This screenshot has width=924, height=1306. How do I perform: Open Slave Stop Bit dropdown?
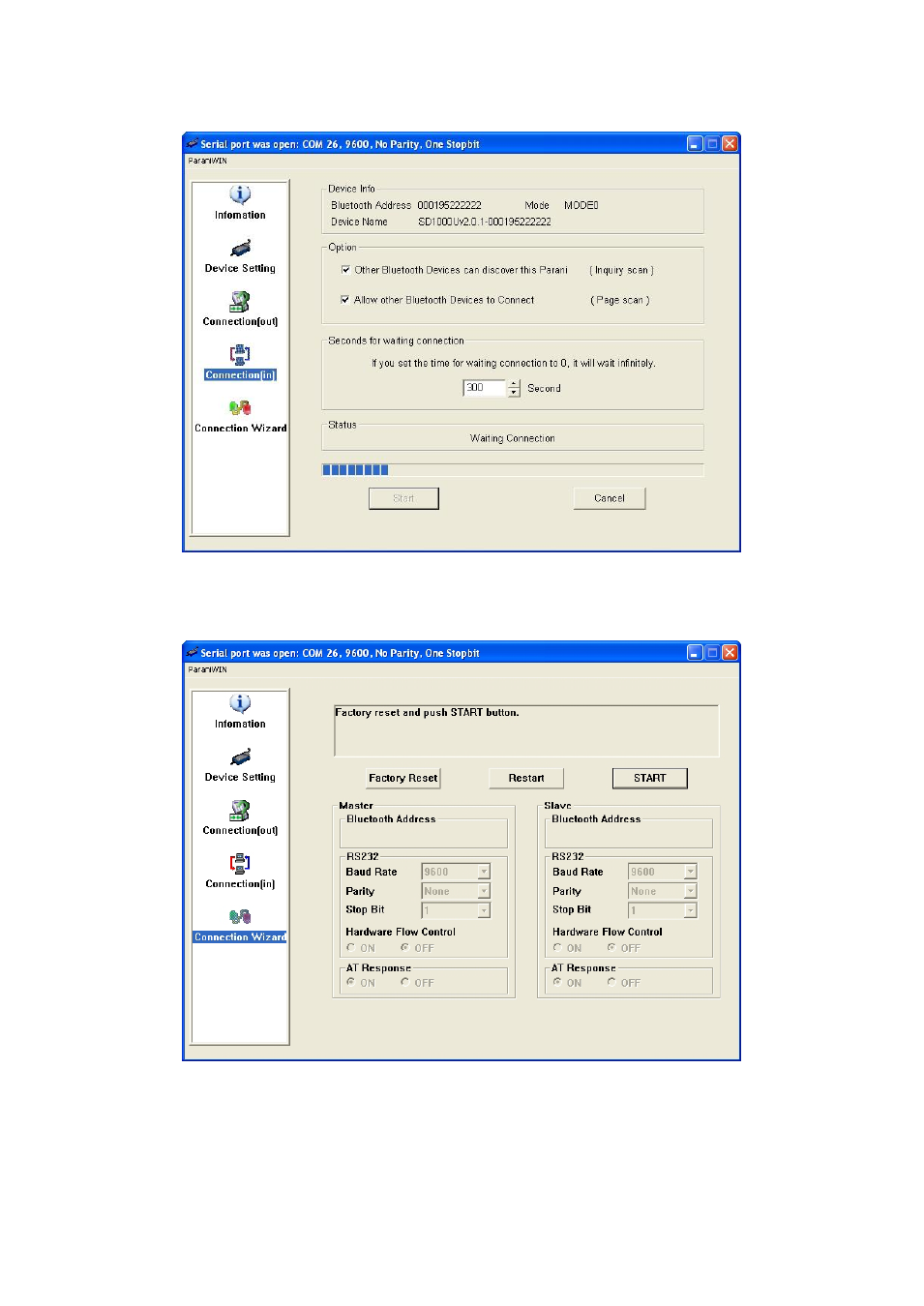click(x=691, y=910)
